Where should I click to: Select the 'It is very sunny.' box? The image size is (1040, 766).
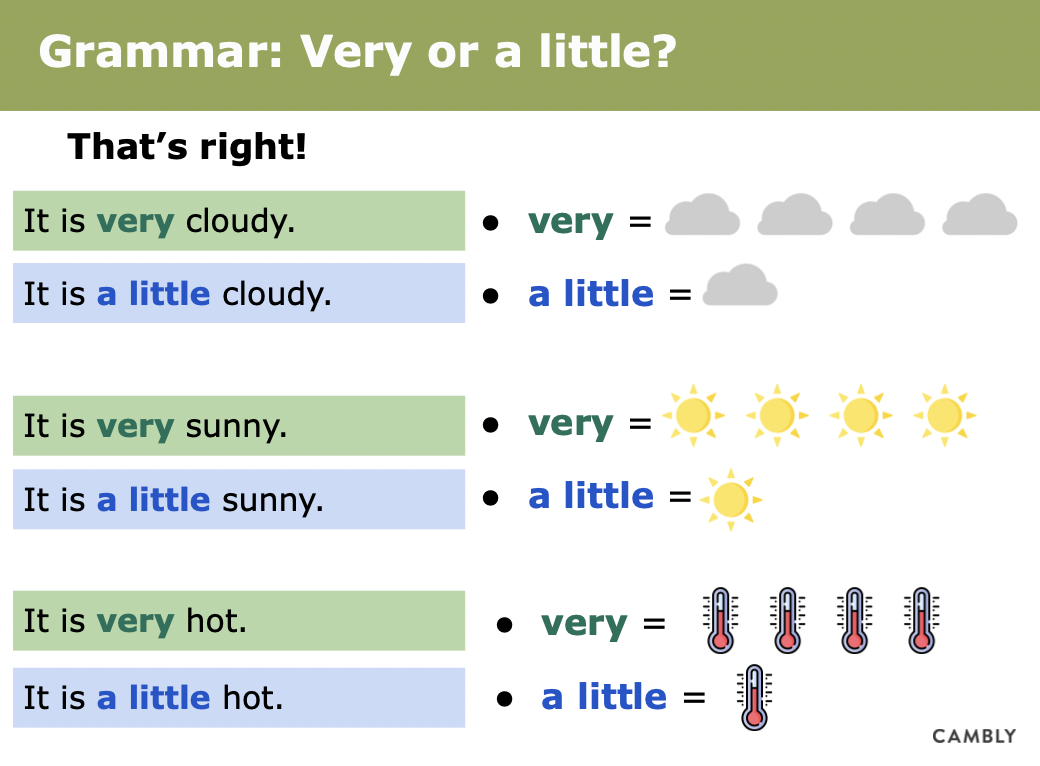[x=239, y=426]
